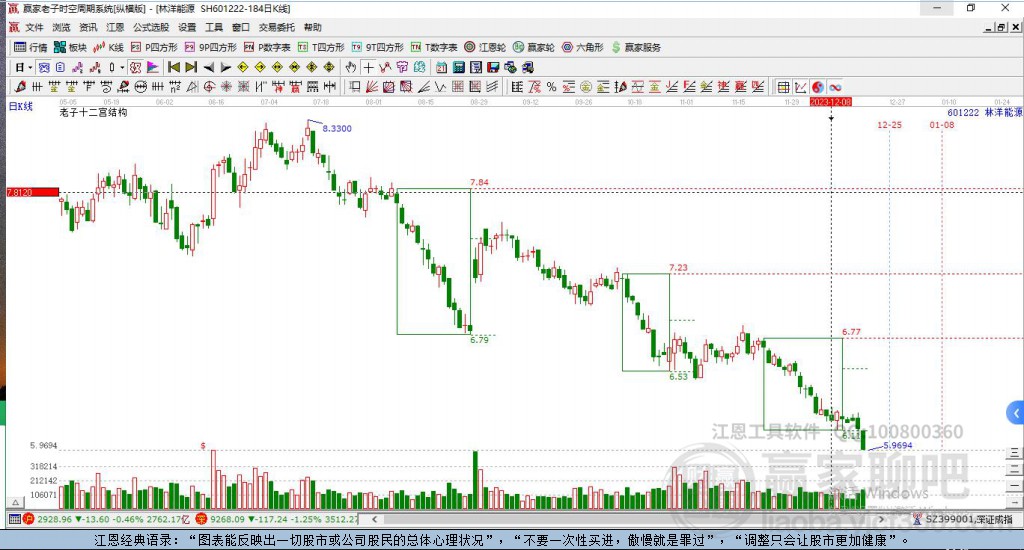
Task: Open the 板块 sector view
Action: [70, 47]
